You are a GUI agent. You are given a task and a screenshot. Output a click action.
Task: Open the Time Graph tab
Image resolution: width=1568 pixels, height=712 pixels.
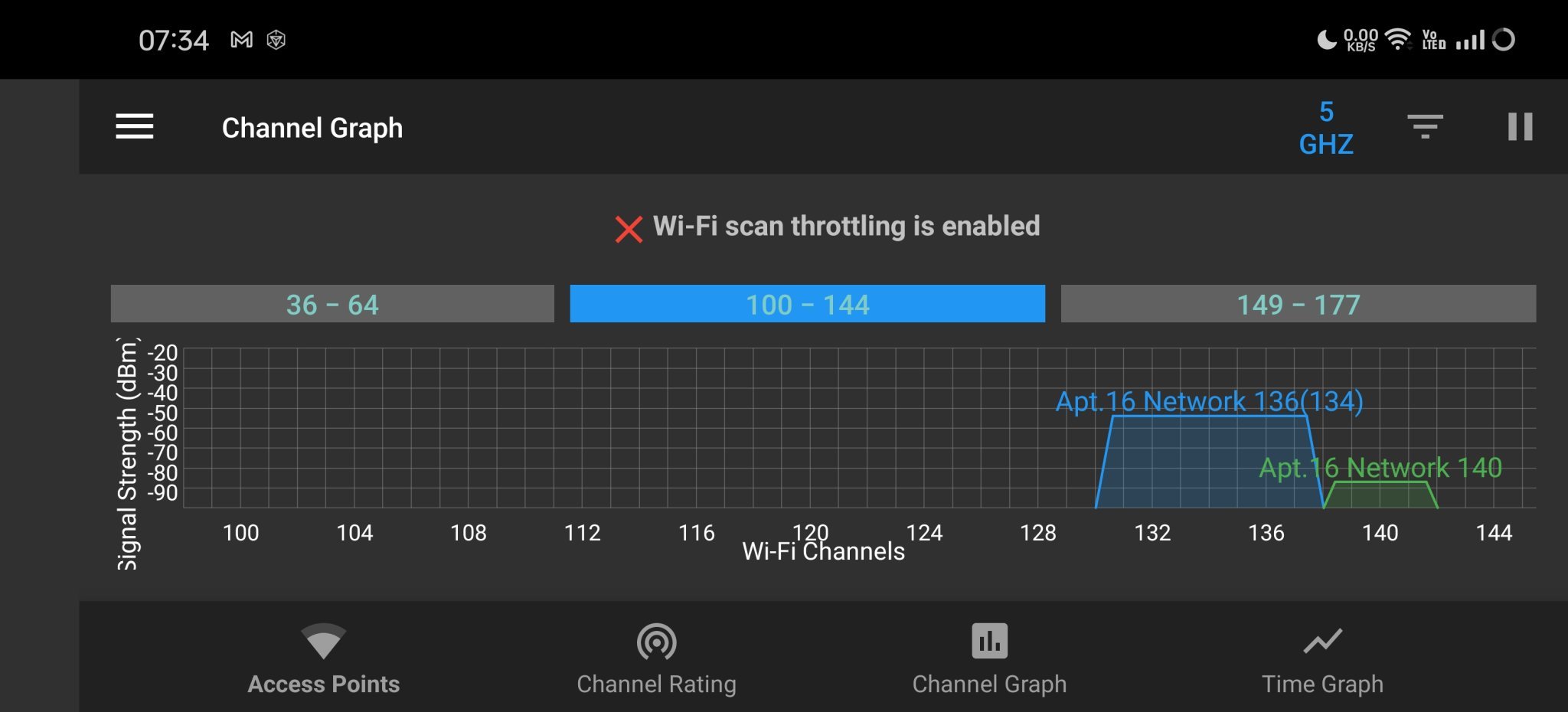point(1322,658)
